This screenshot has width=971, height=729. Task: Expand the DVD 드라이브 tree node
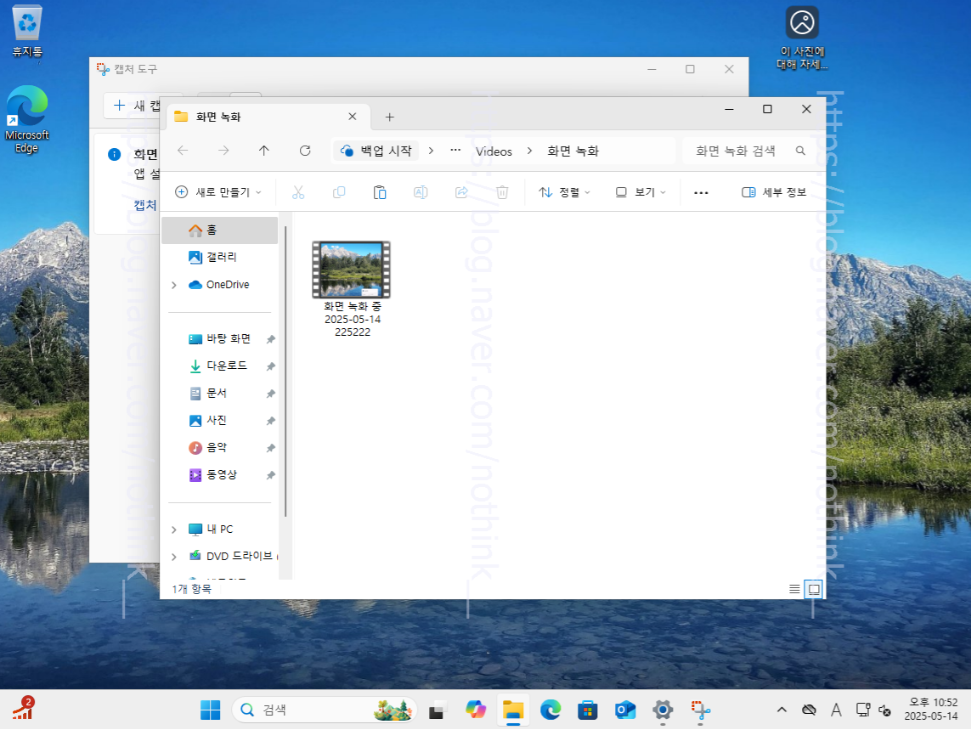pyautogui.click(x=174, y=557)
